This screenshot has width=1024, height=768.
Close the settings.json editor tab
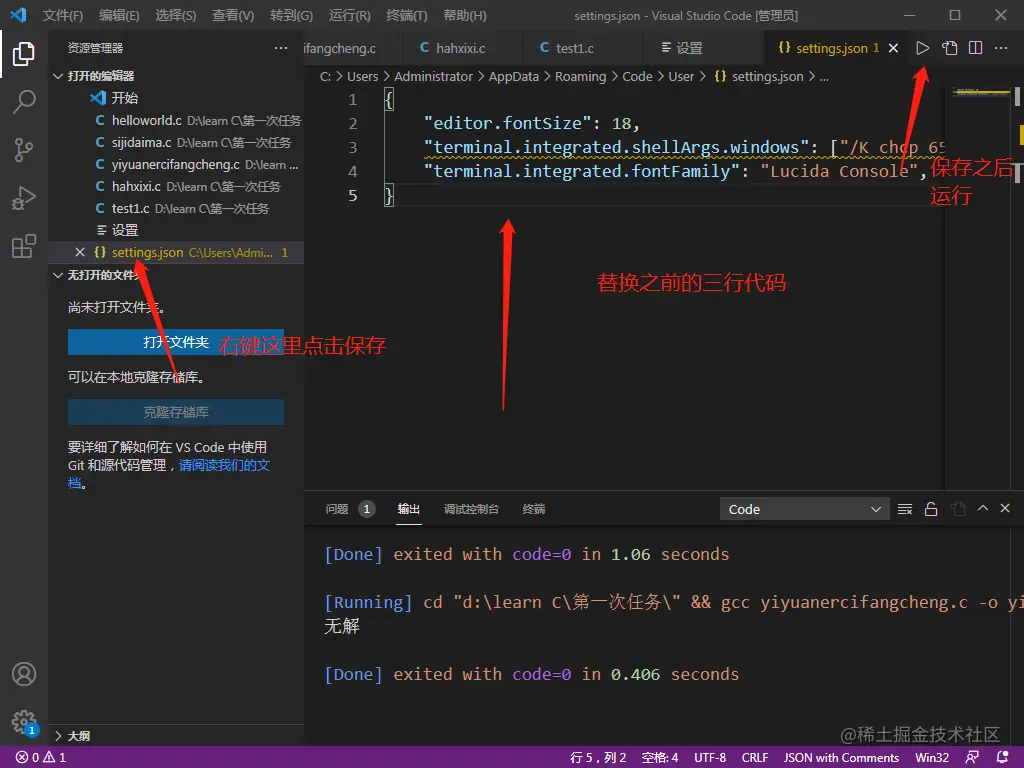click(893, 48)
